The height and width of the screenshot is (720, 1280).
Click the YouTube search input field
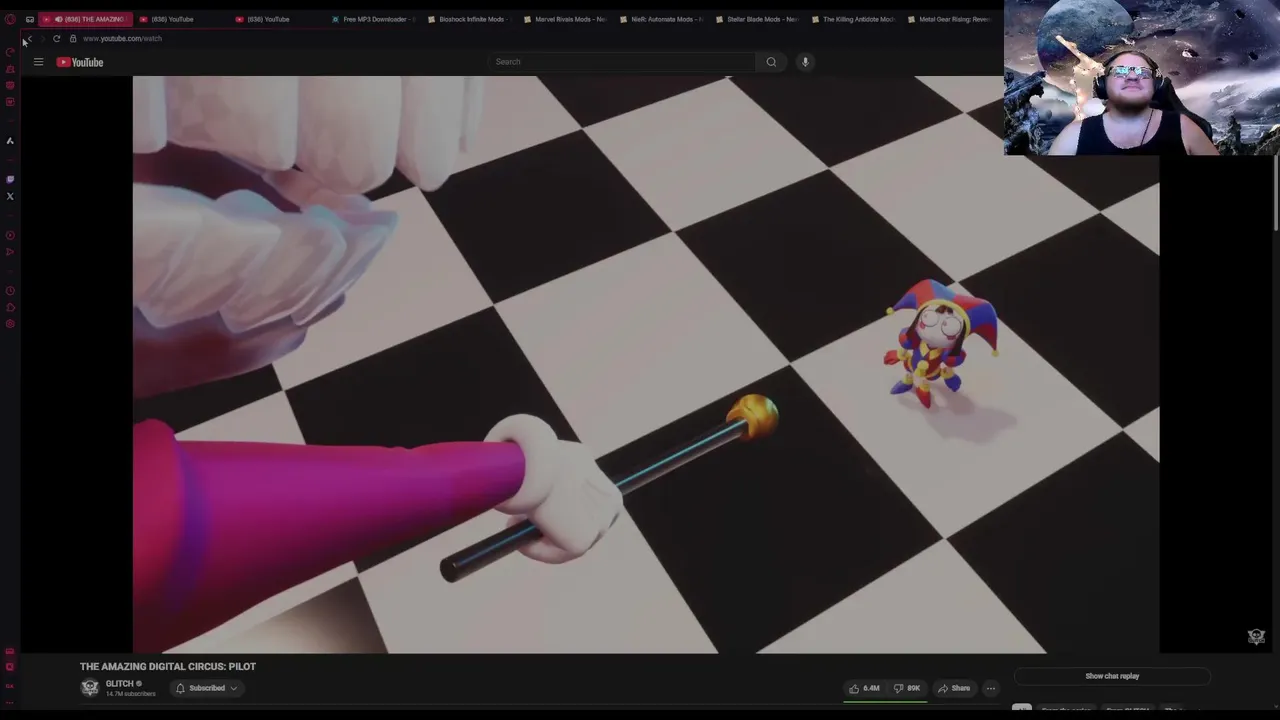pyautogui.click(x=622, y=62)
